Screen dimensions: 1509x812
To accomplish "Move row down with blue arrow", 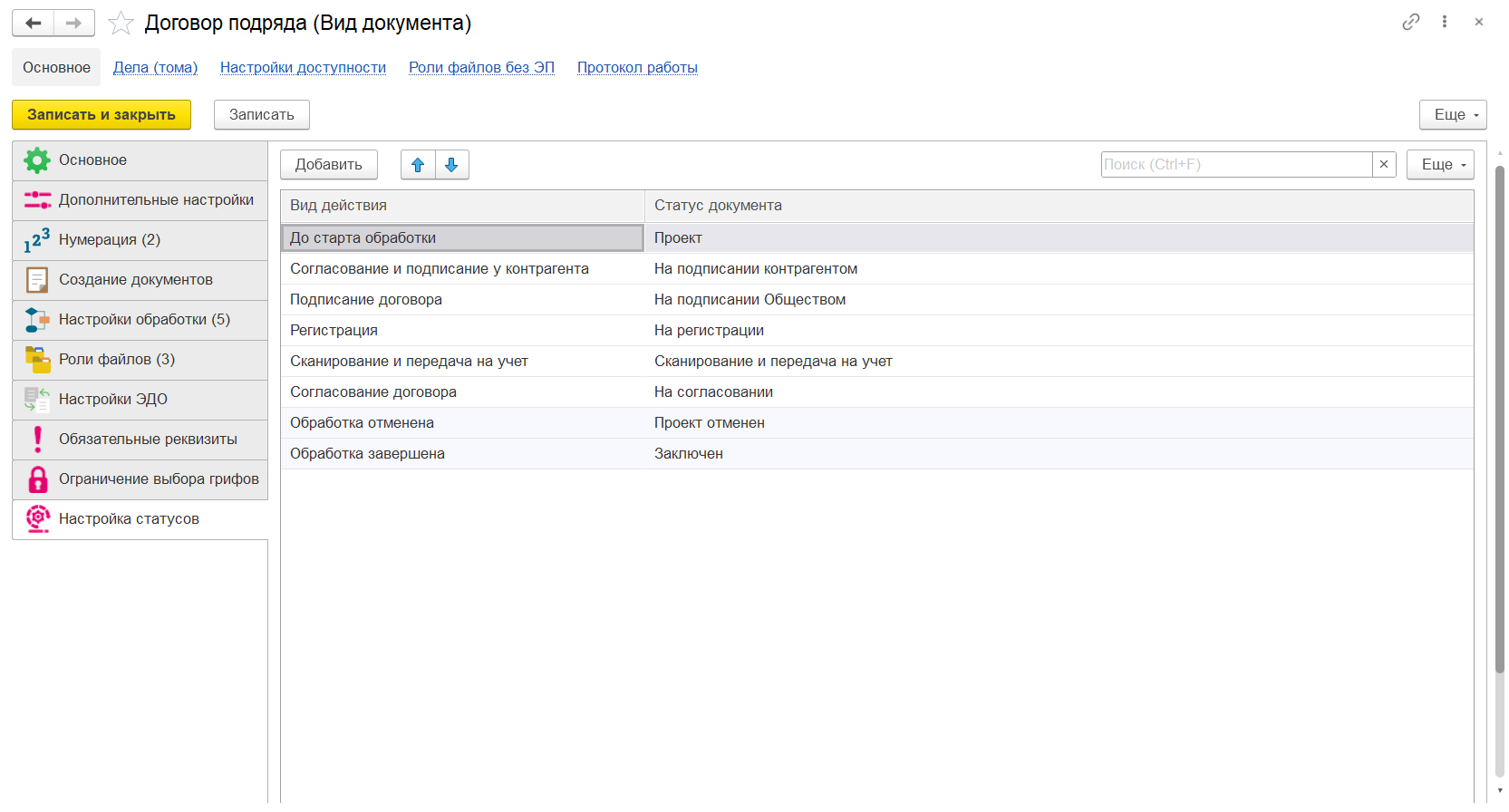I will coord(451,165).
